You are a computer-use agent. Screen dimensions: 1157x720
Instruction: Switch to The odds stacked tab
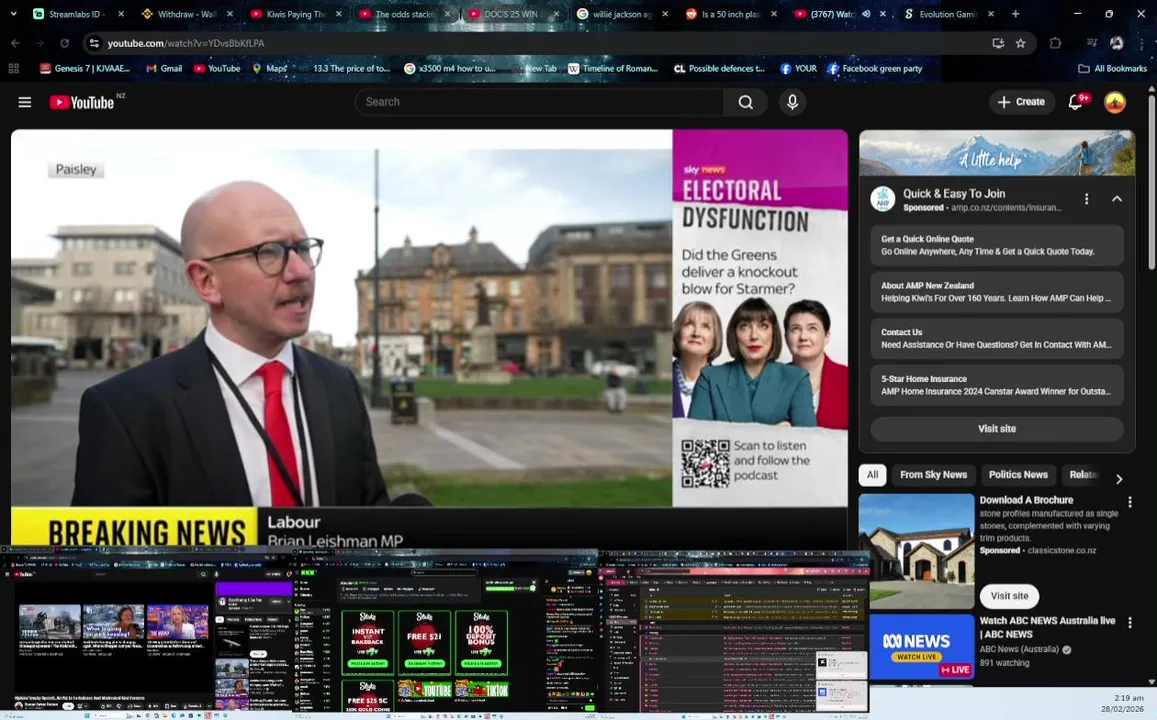point(404,14)
